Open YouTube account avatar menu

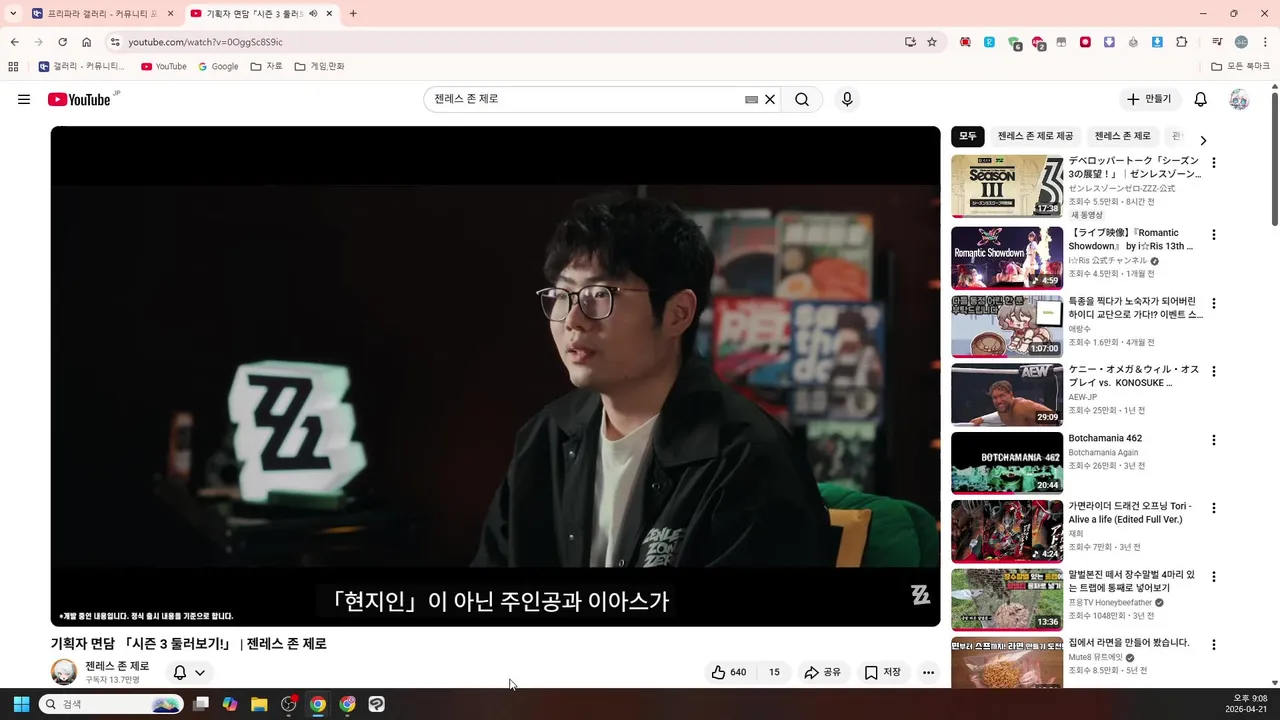pyautogui.click(x=1239, y=99)
